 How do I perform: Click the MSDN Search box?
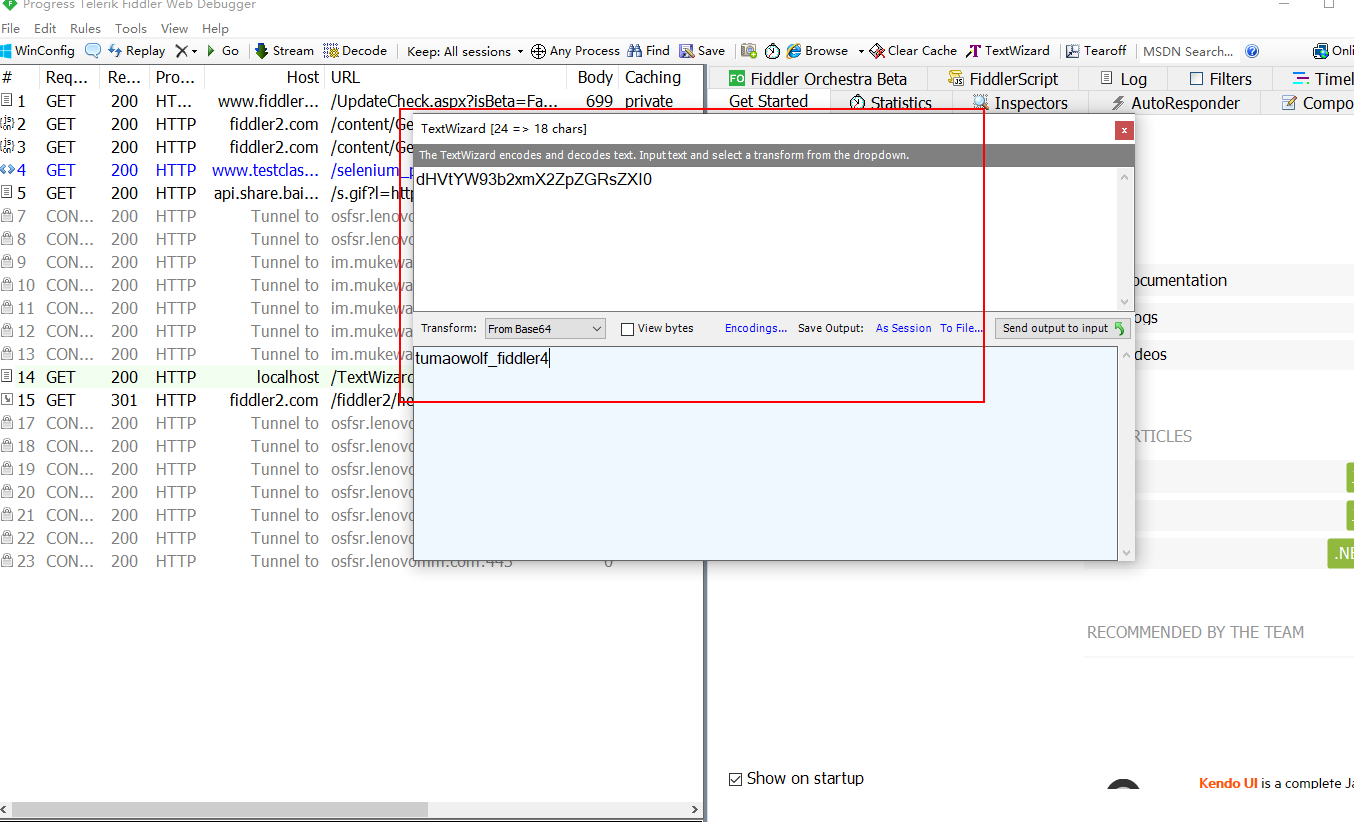click(x=1188, y=51)
